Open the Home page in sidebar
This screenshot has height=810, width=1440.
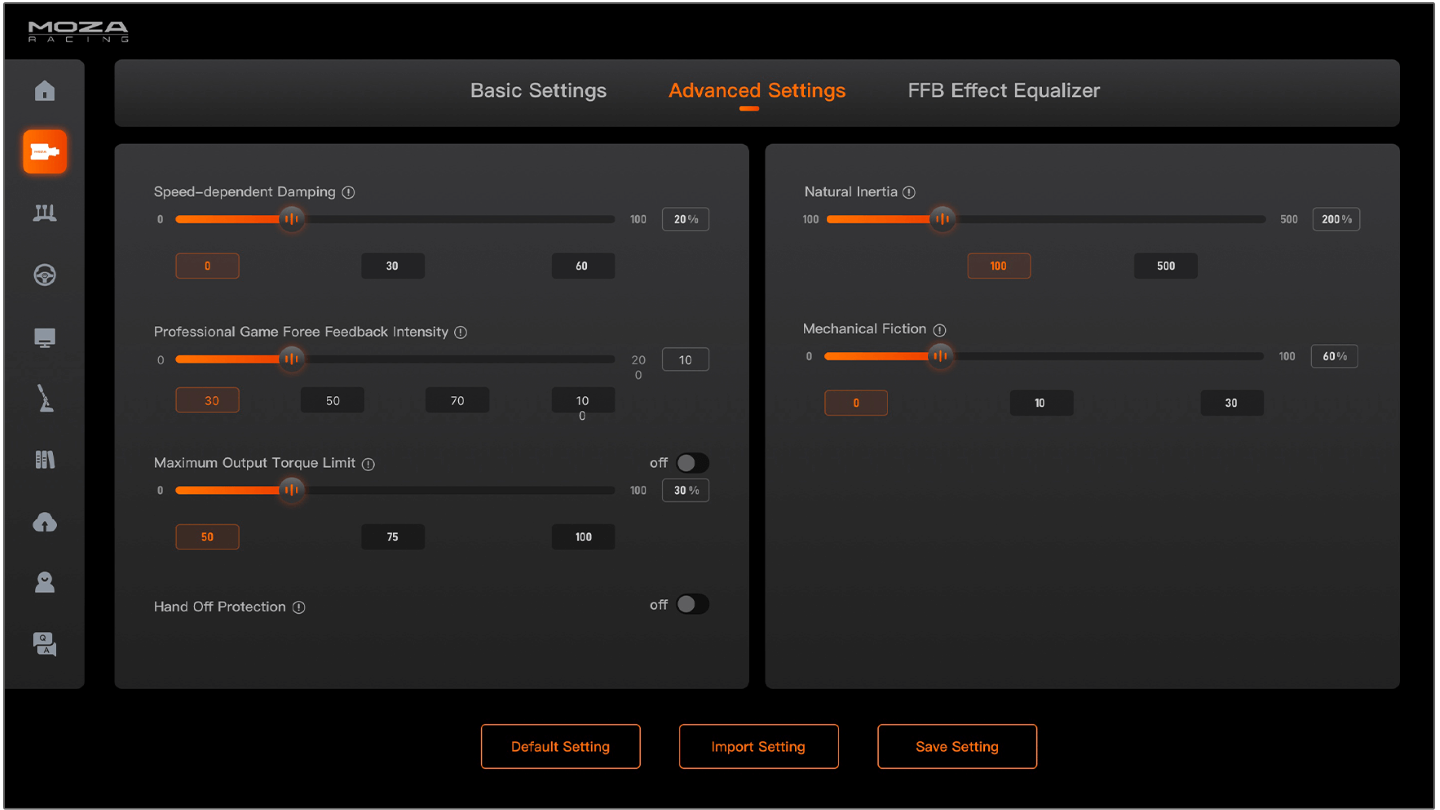[x=45, y=91]
